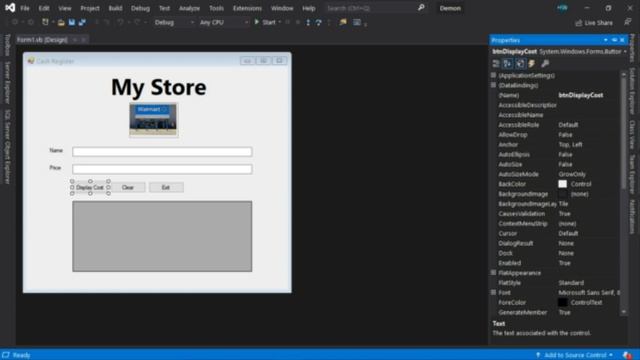Image resolution: width=640 pixels, height=360 pixels.
Task: Open Add to Source Control dropdown
Action: [x=575, y=355]
